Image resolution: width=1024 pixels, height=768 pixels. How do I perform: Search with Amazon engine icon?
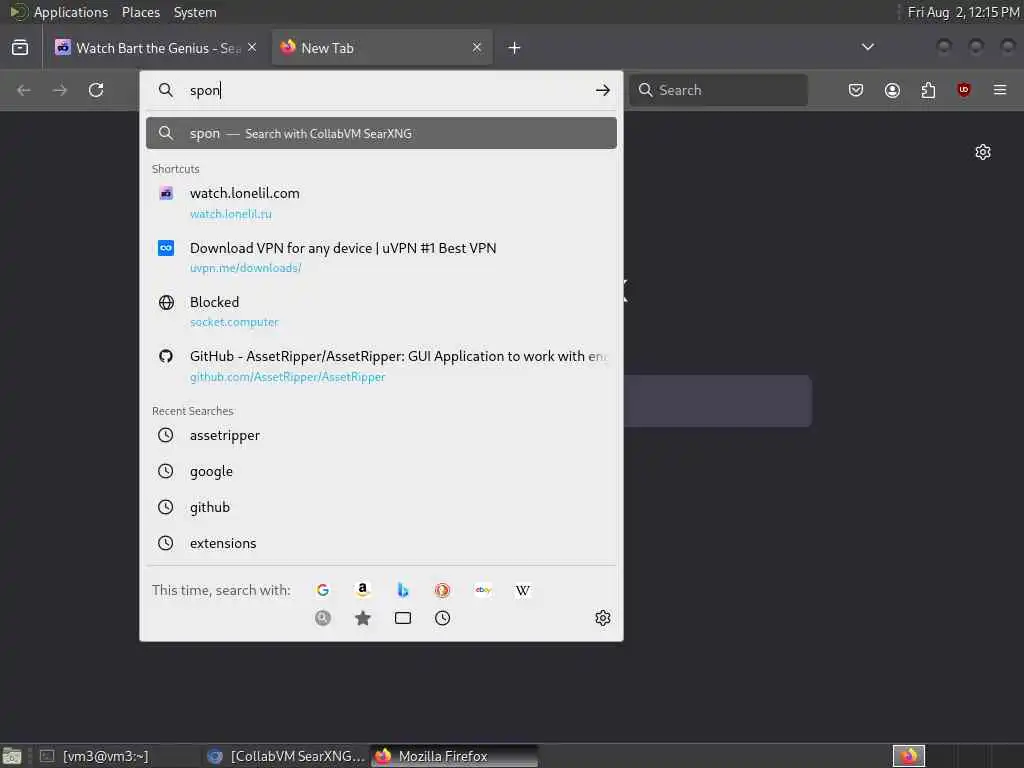[x=362, y=590]
